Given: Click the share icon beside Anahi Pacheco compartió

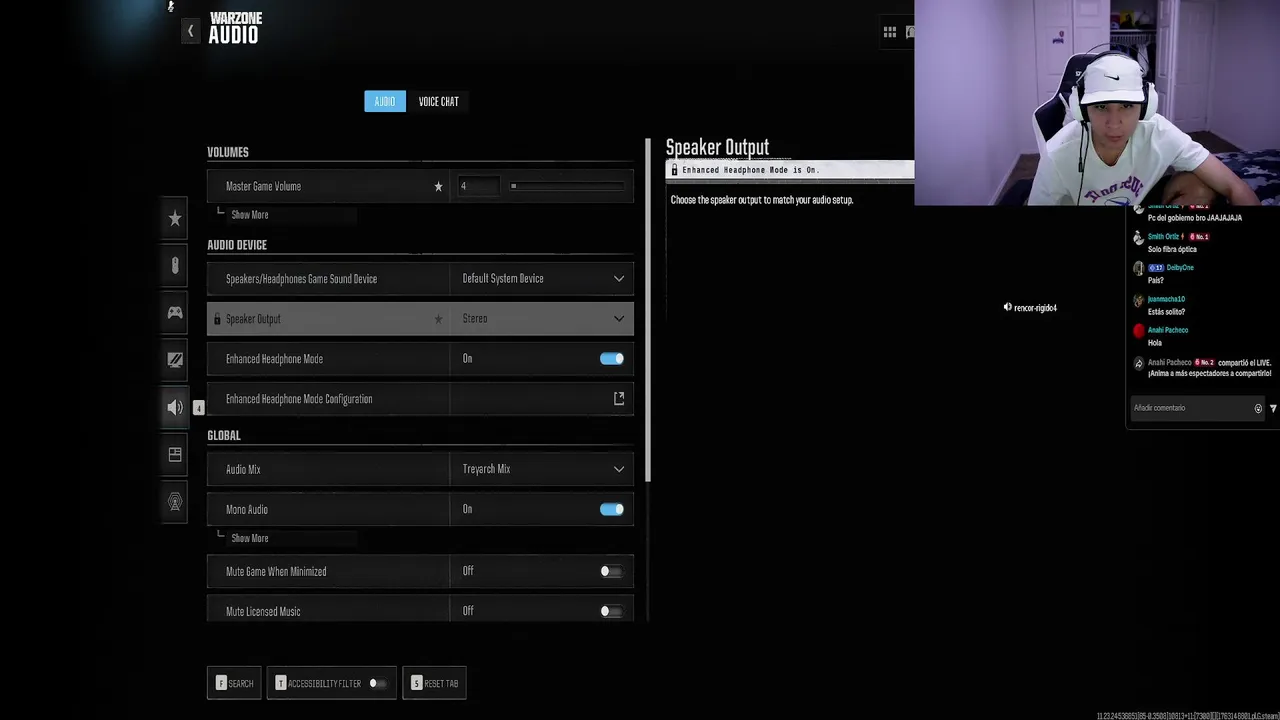Looking at the screenshot, I should click(x=1139, y=364).
